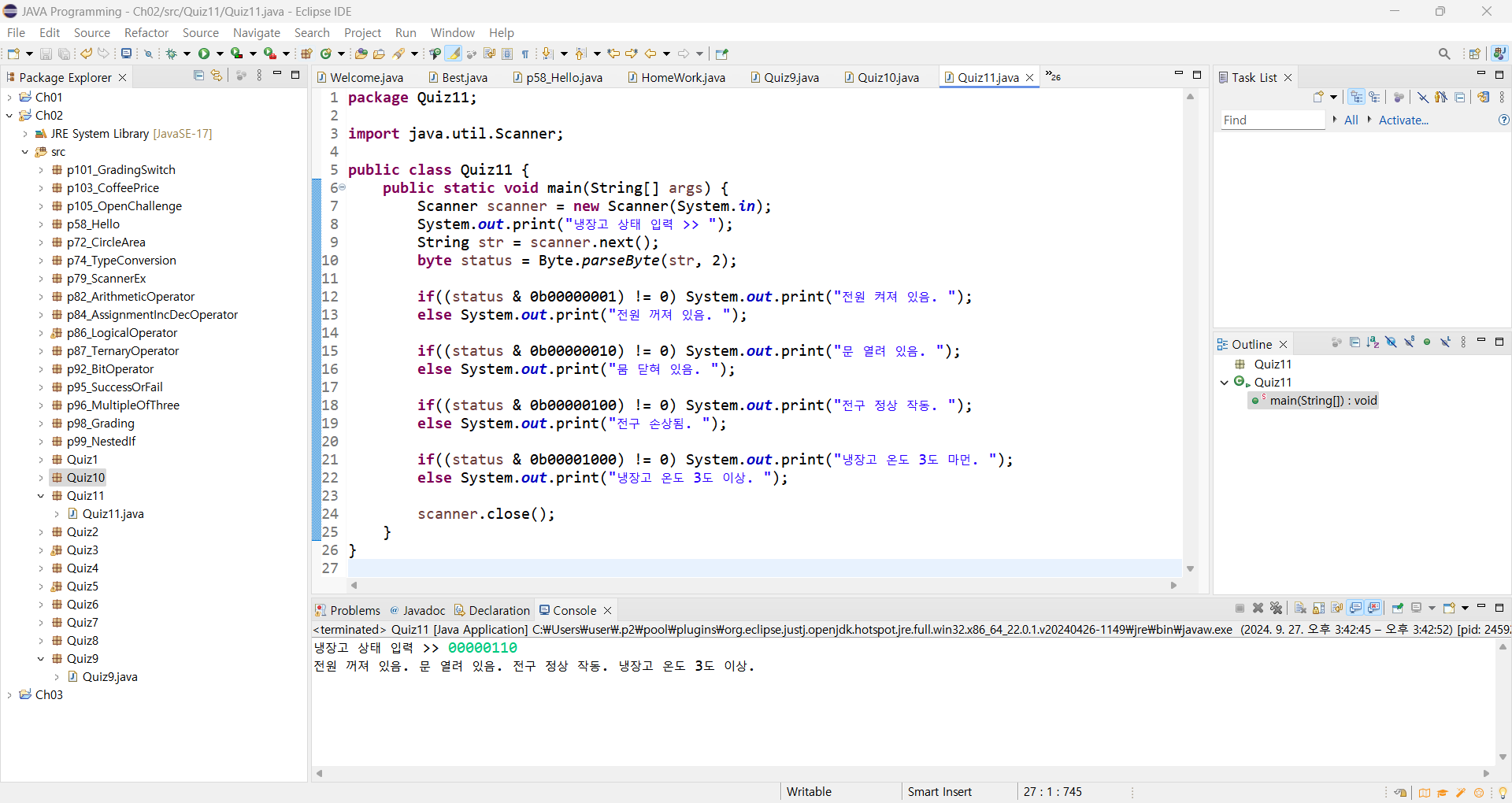Open the Run button dropdown arrow
Viewport: 1512px width, 803px height.
click(x=220, y=54)
